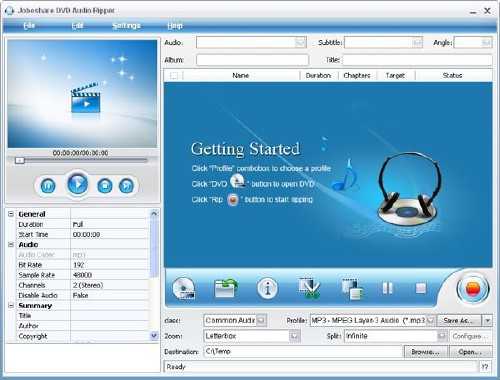
Task: Click the red Rip start button
Action: click(473, 289)
